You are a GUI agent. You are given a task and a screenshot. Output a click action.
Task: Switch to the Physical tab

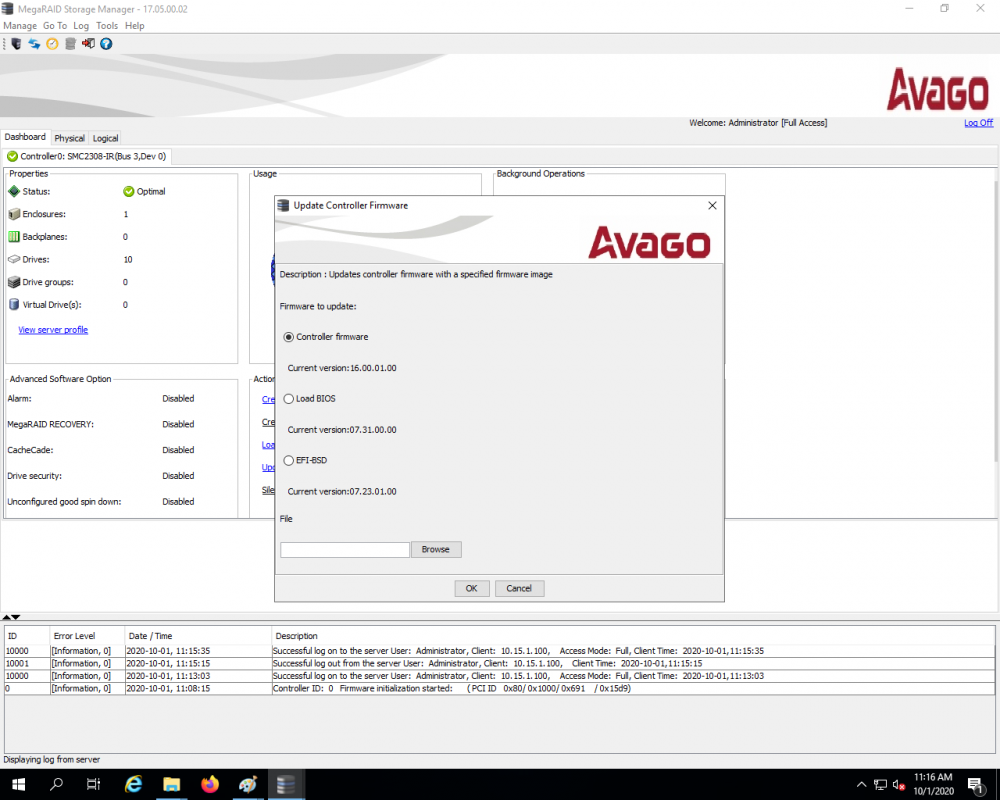click(69, 138)
